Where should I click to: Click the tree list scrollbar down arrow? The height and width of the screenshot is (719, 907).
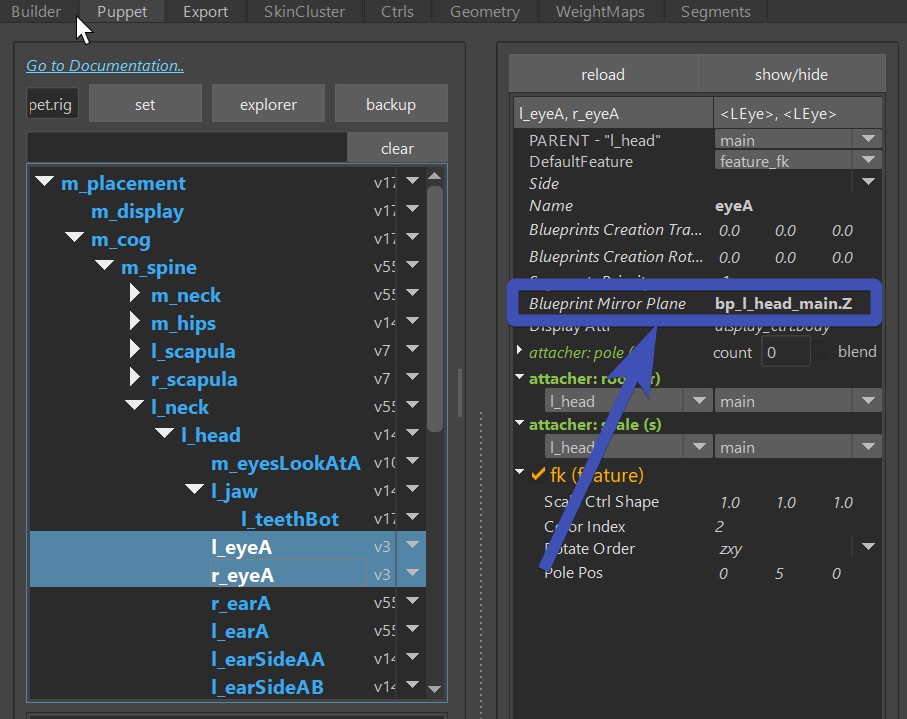point(435,688)
